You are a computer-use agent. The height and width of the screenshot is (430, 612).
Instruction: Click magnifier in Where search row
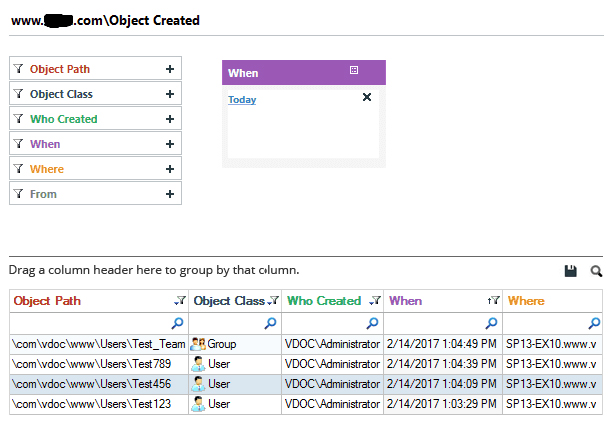[594, 323]
